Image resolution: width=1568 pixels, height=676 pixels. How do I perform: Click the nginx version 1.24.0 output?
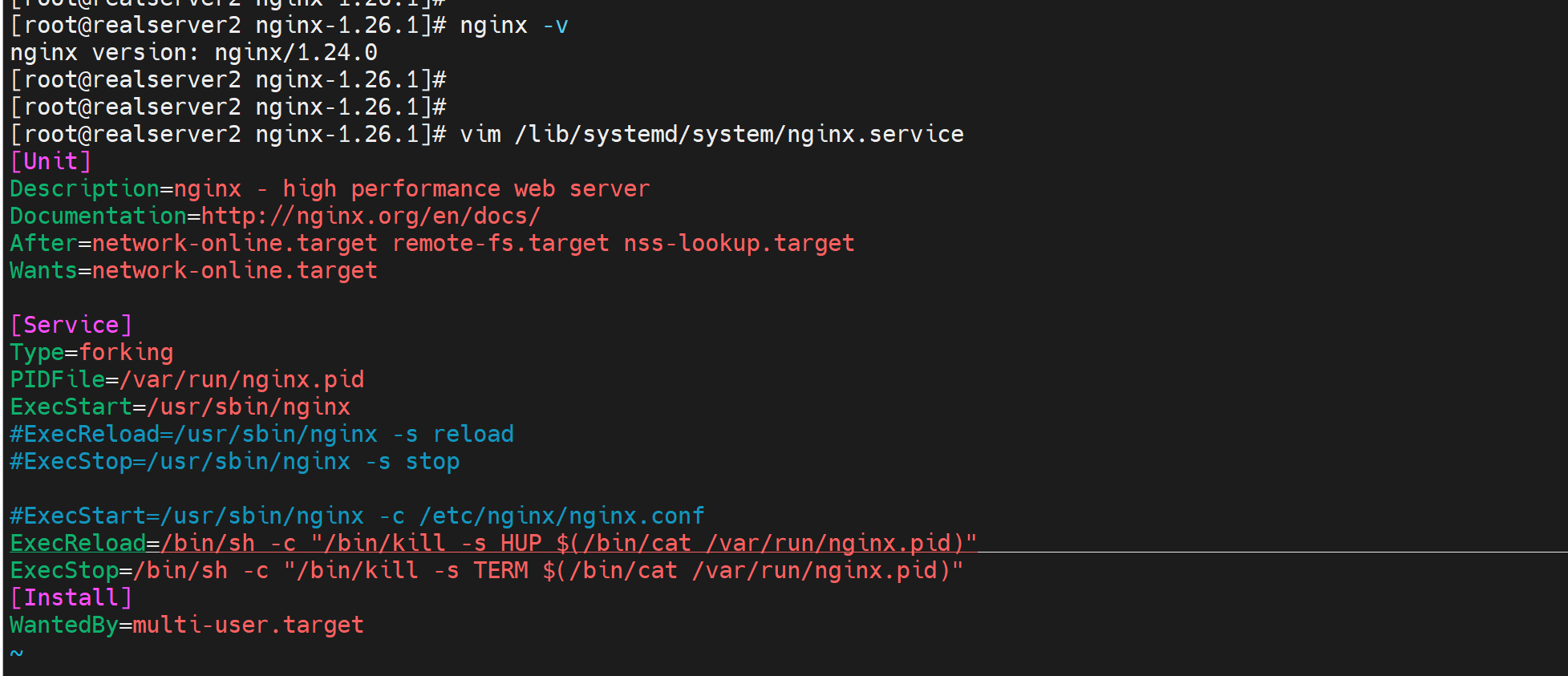(193, 52)
